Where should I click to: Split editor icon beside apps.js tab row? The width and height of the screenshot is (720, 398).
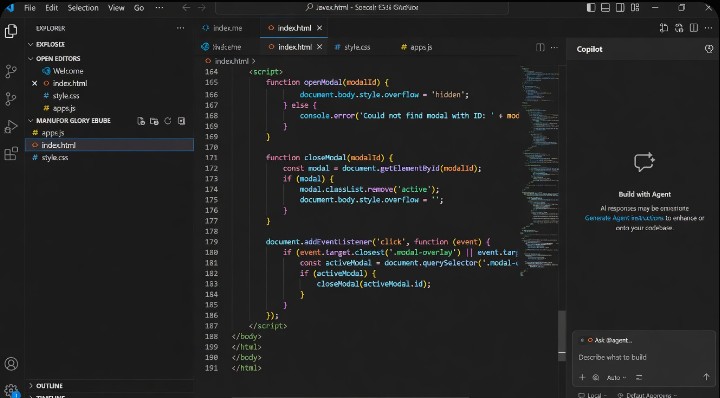[x=540, y=47]
